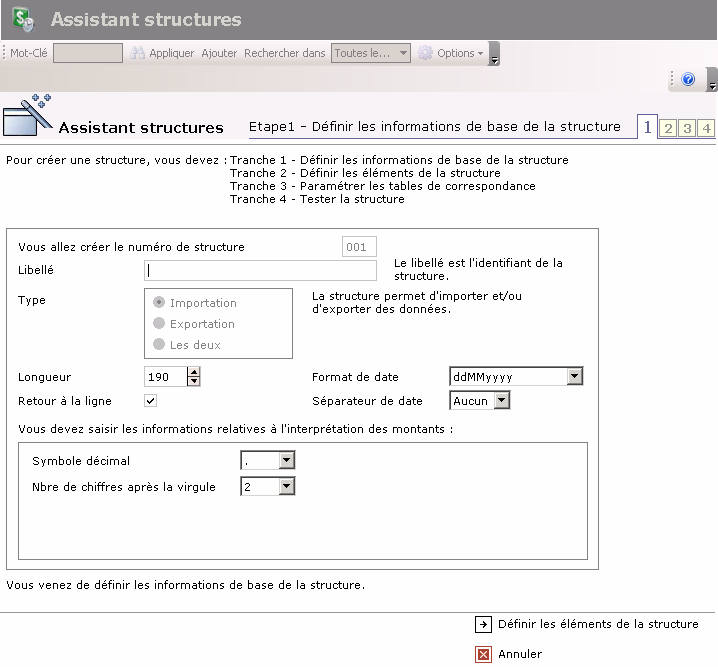Image resolution: width=718 pixels, height=667 pixels.
Task: Click the search toolbar overflow arrow
Action: click(494, 54)
